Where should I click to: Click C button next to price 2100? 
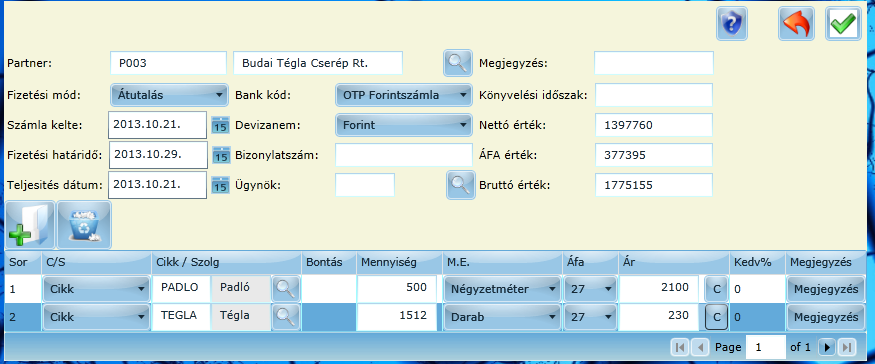click(716, 289)
